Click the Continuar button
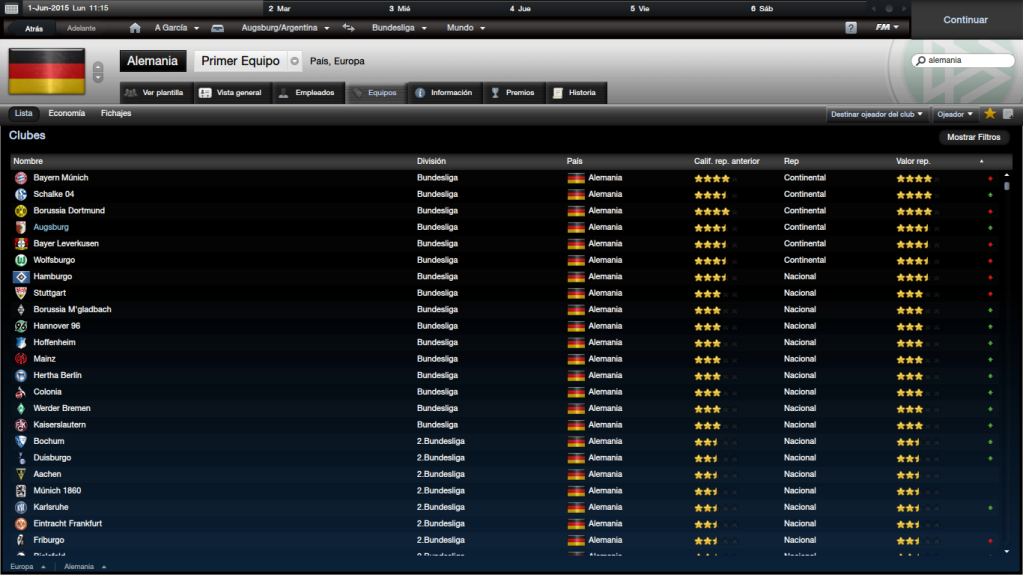Screen dimensions: 1023x575 pos(966,20)
